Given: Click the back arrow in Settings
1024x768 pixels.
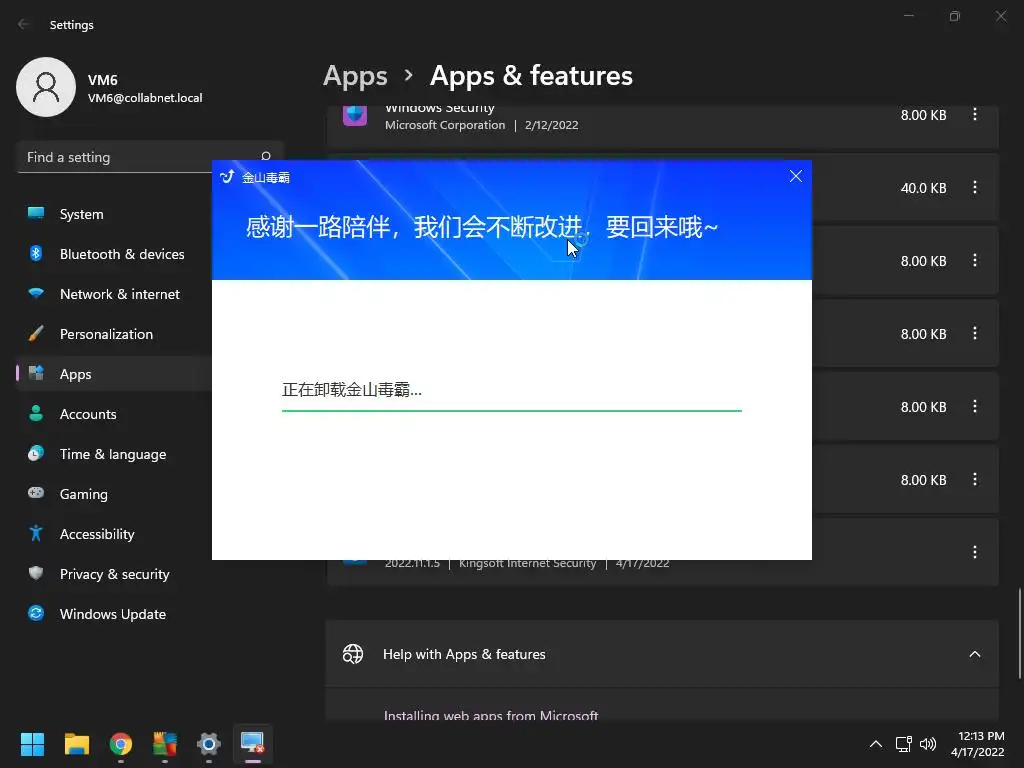Looking at the screenshot, I should click(24, 24).
